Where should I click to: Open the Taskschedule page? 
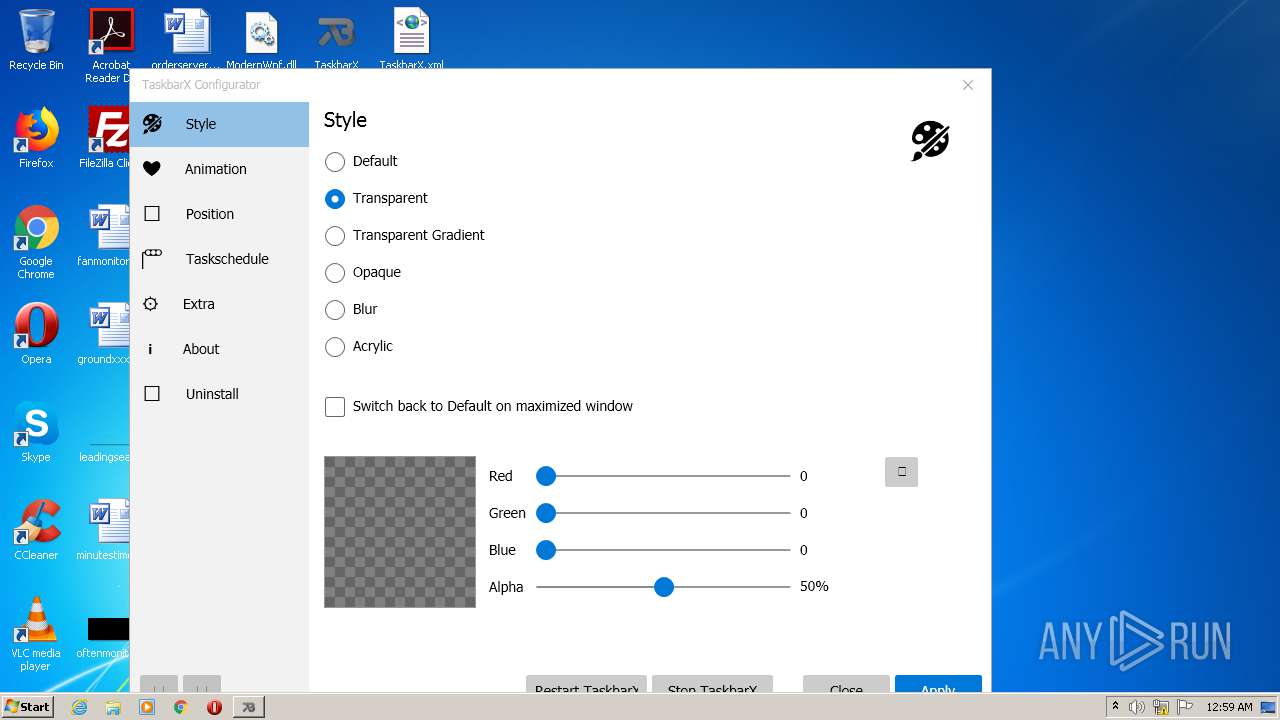[219, 259]
